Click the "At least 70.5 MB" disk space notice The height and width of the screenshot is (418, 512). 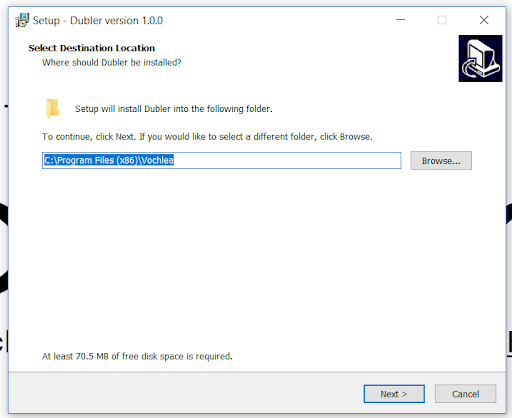[x=137, y=356]
